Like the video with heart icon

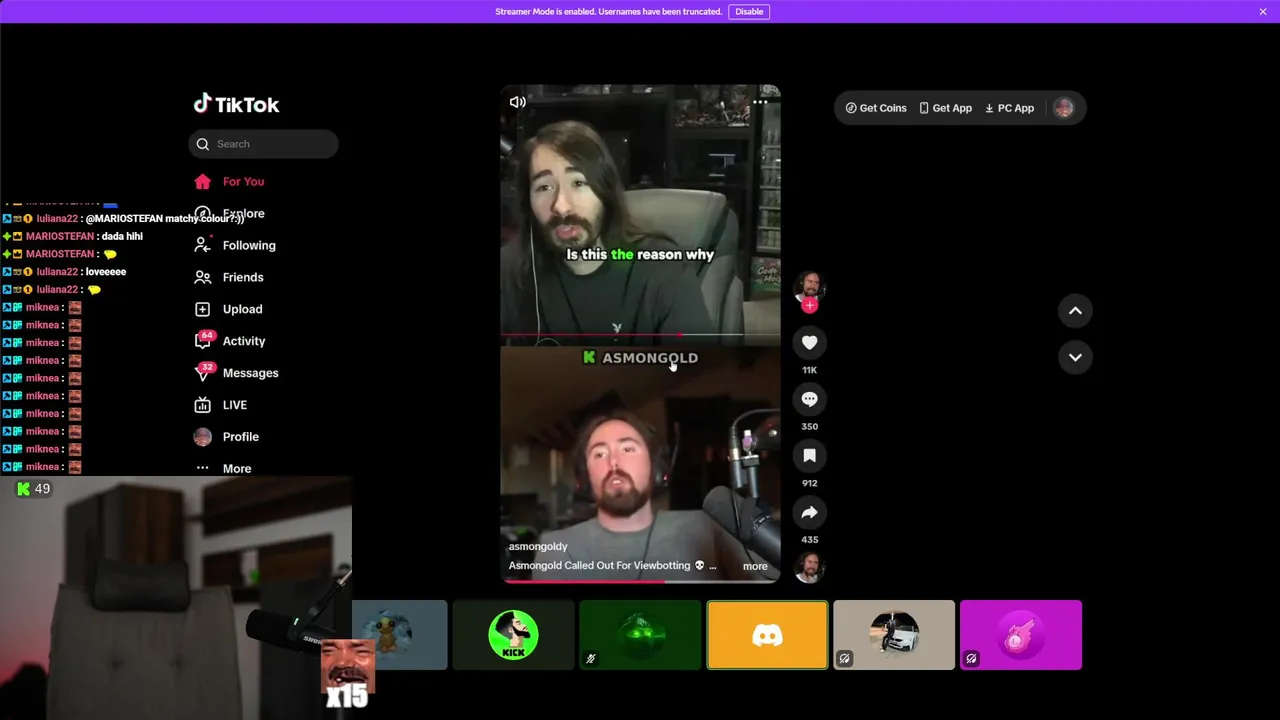point(809,343)
